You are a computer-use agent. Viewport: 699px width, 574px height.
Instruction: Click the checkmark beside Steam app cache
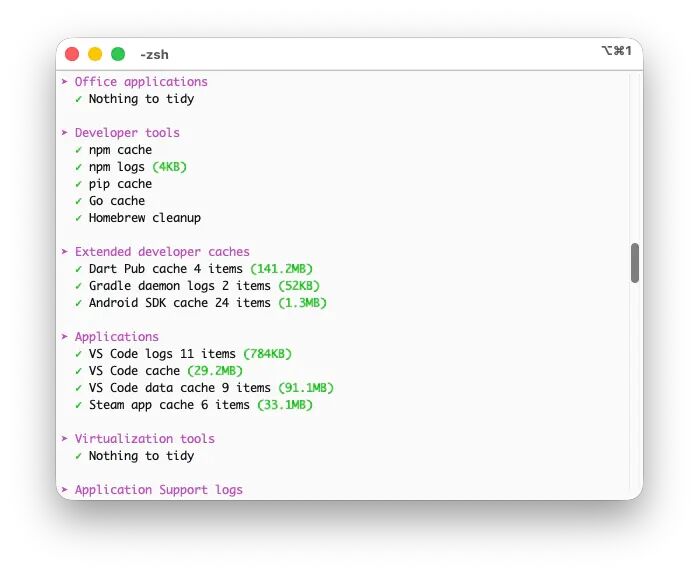(x=78, y=405)
